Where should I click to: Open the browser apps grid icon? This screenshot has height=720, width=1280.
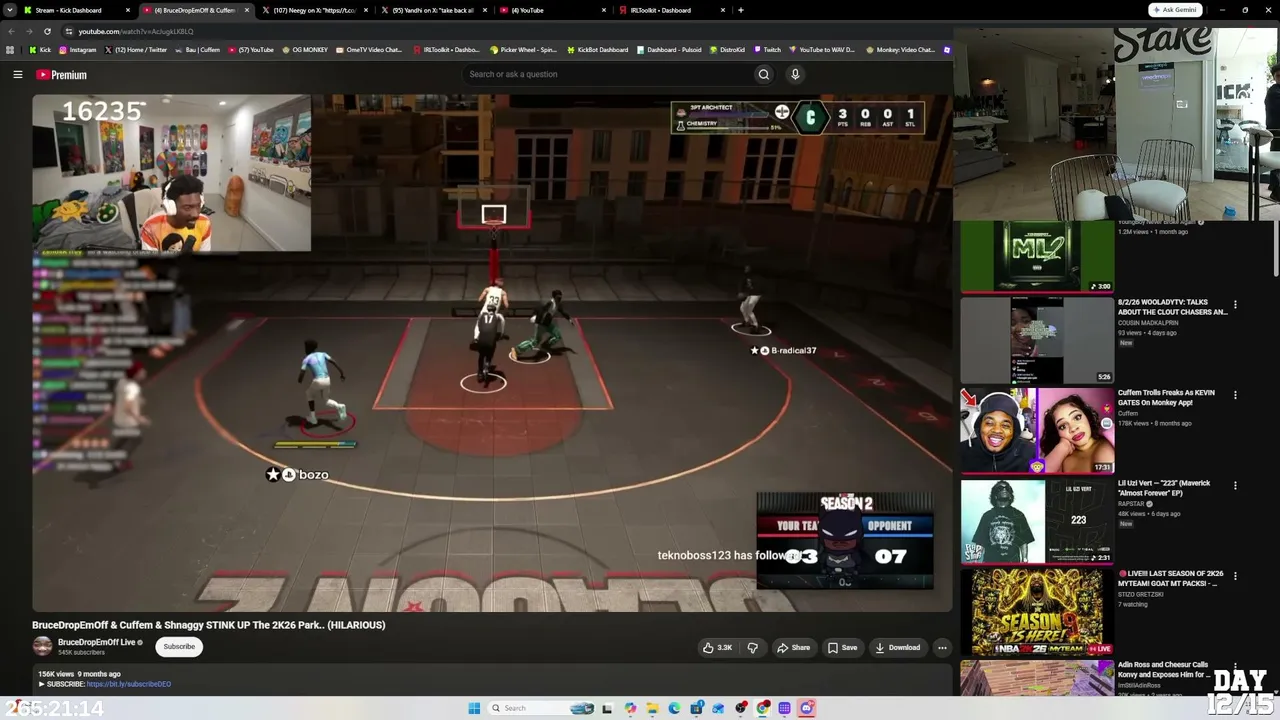click(x=10, y=49)
